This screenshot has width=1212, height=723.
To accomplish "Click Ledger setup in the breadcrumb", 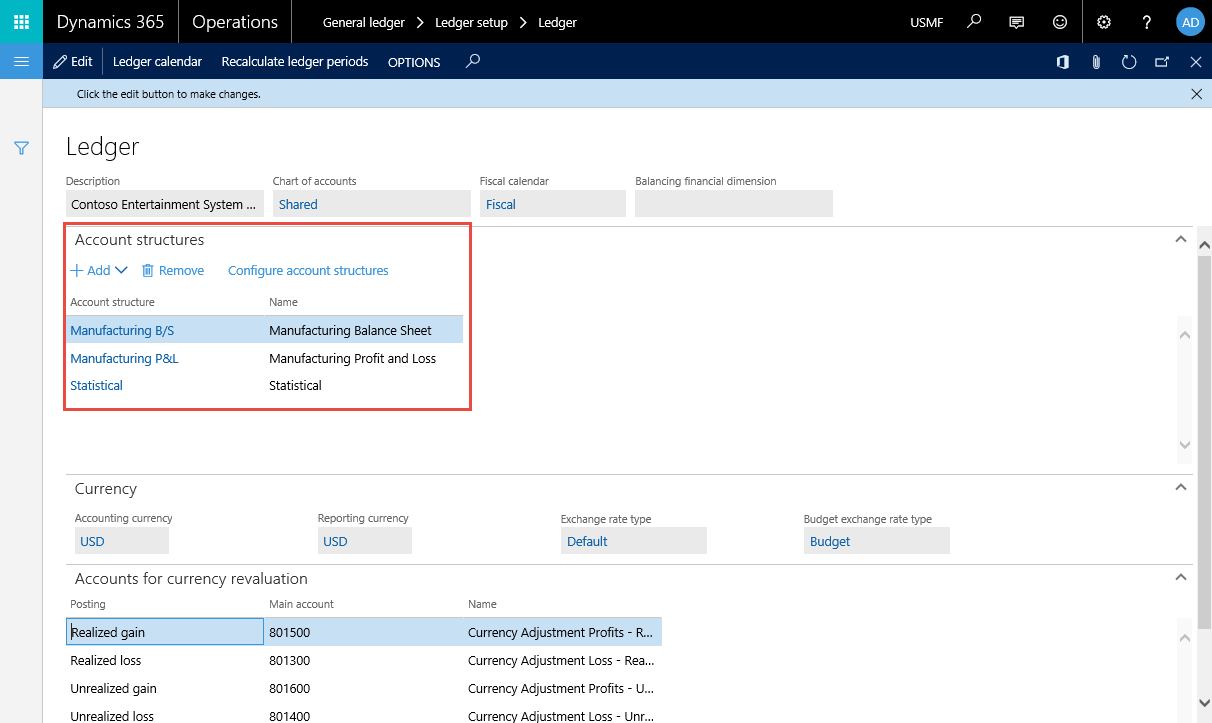I will pos(471,22).
